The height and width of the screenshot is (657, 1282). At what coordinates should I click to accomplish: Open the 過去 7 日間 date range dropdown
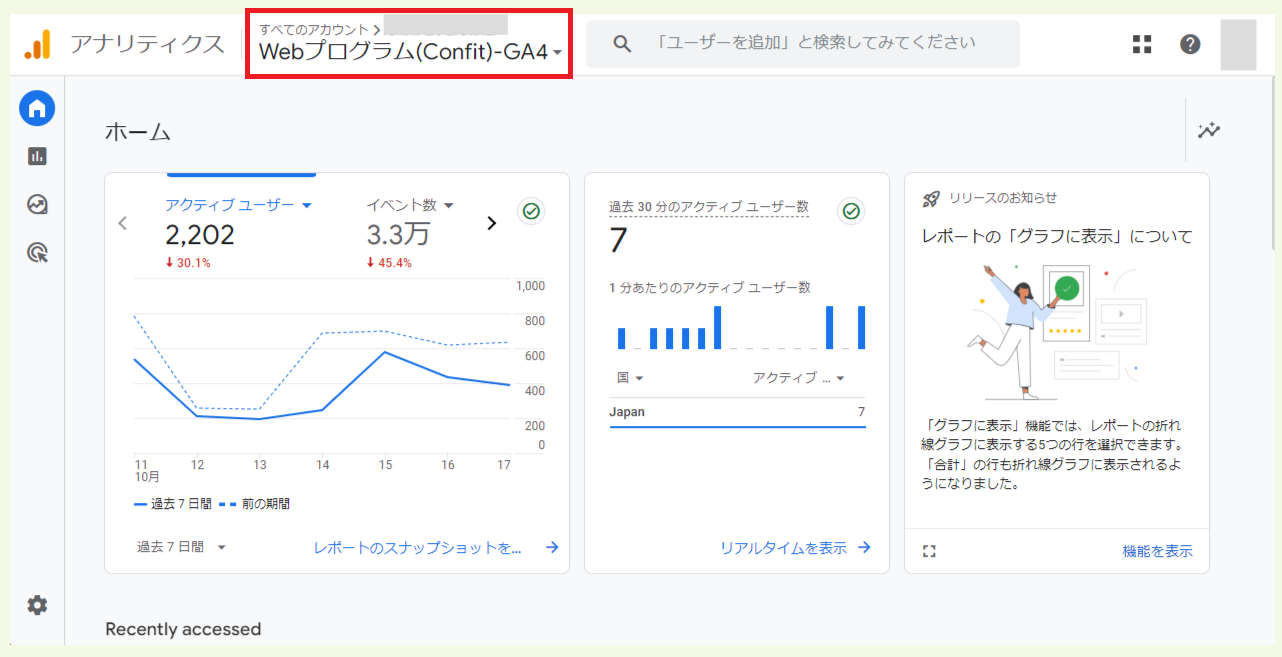182,547
